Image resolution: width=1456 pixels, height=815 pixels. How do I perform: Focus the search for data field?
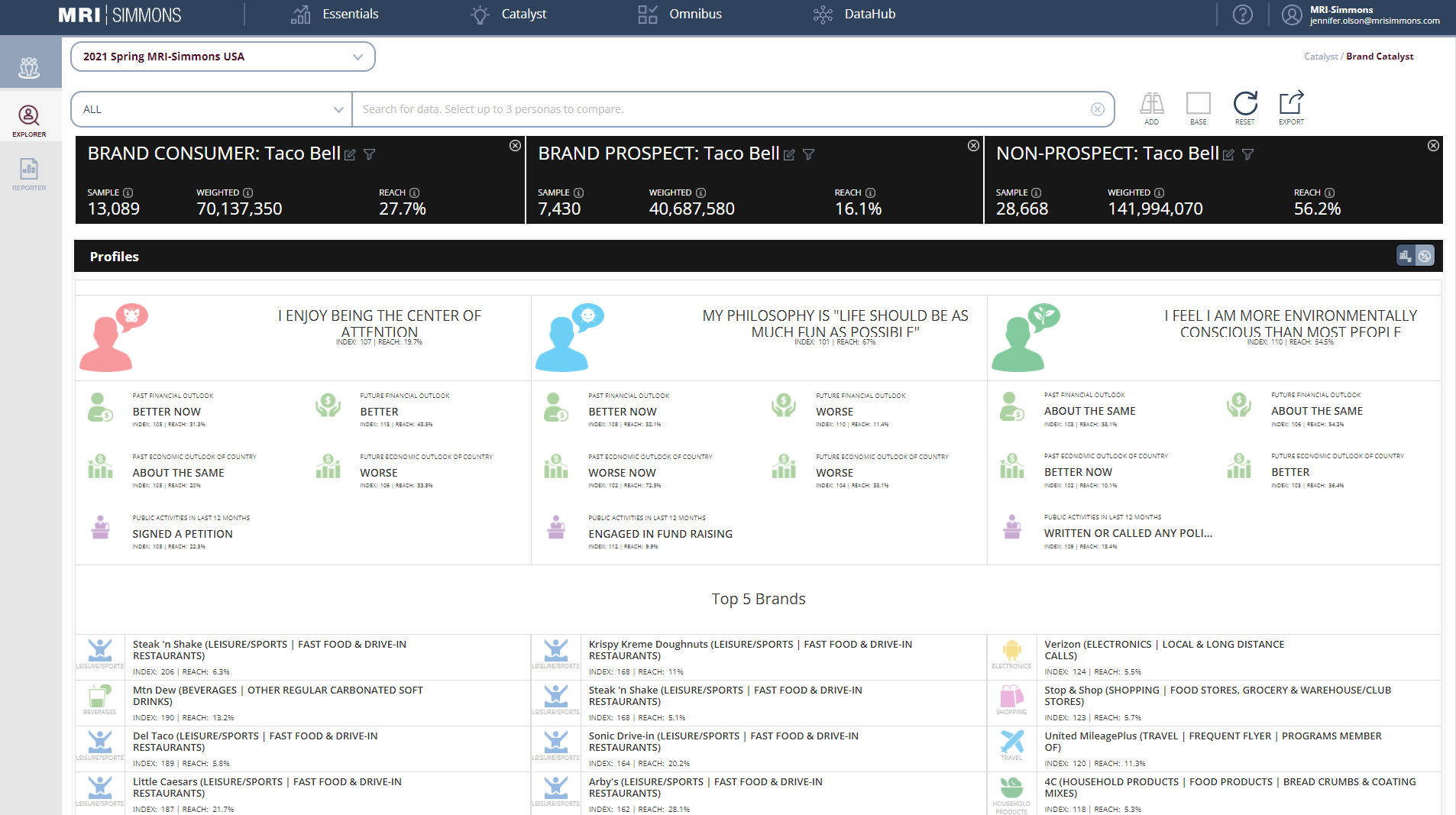722,109
